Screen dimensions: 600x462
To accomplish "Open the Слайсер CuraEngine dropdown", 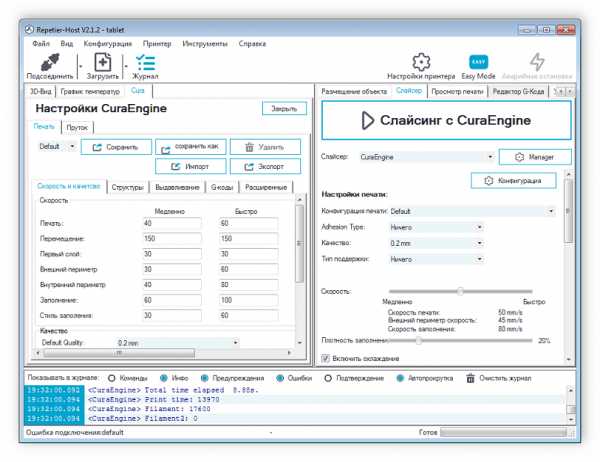I will pyautogui.click(x=426, y=157).
